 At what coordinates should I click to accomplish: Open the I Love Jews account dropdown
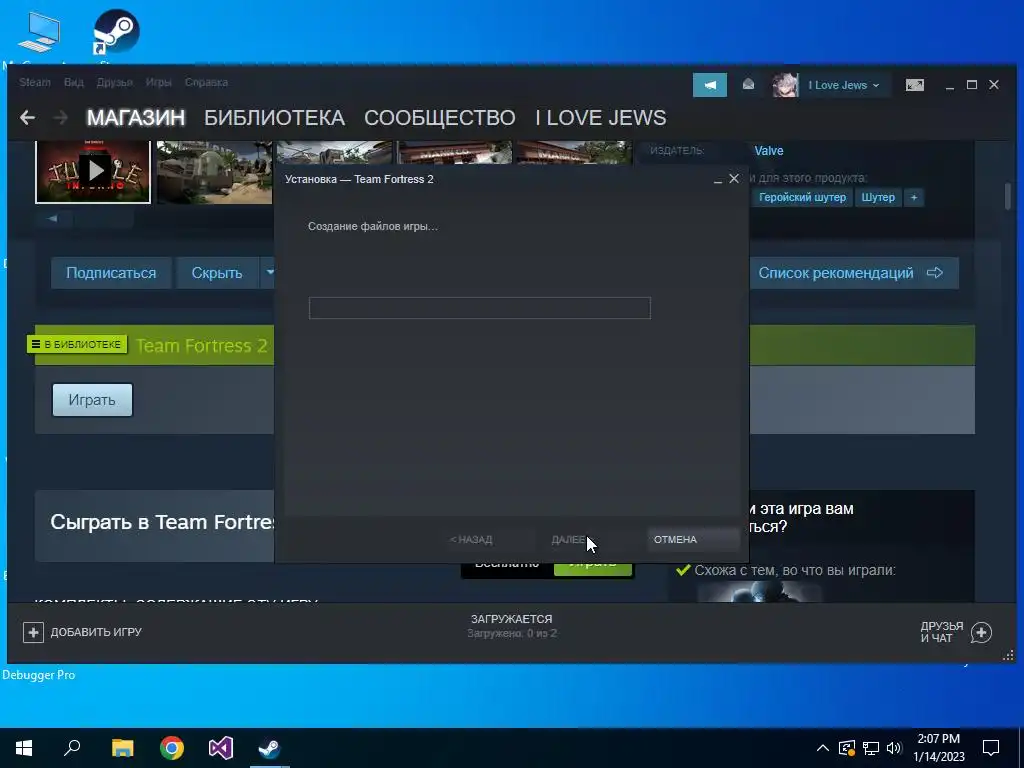[x=844, y=85]
